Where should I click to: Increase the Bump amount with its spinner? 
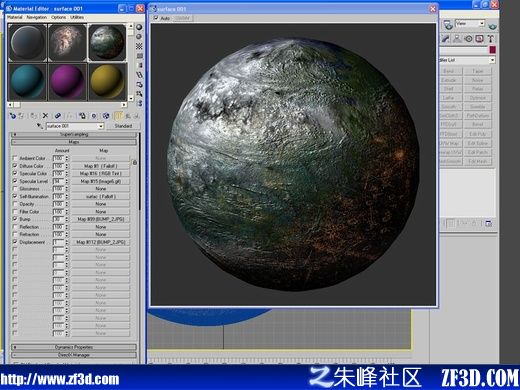(67, 218)
